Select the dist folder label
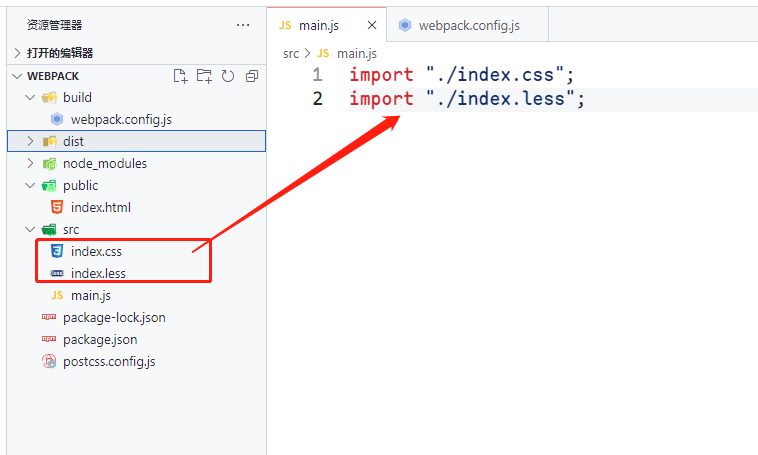 tap(73, 141)
